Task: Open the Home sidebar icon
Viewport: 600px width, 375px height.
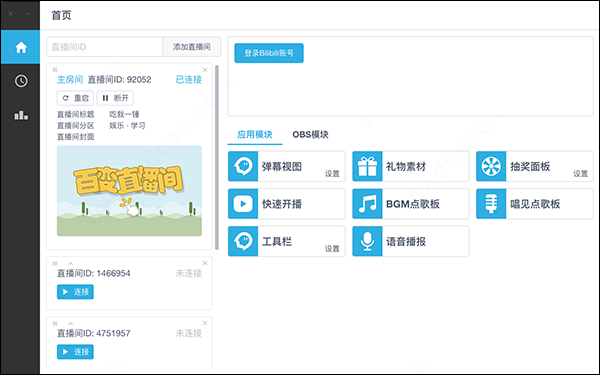Action: (21, 47)
